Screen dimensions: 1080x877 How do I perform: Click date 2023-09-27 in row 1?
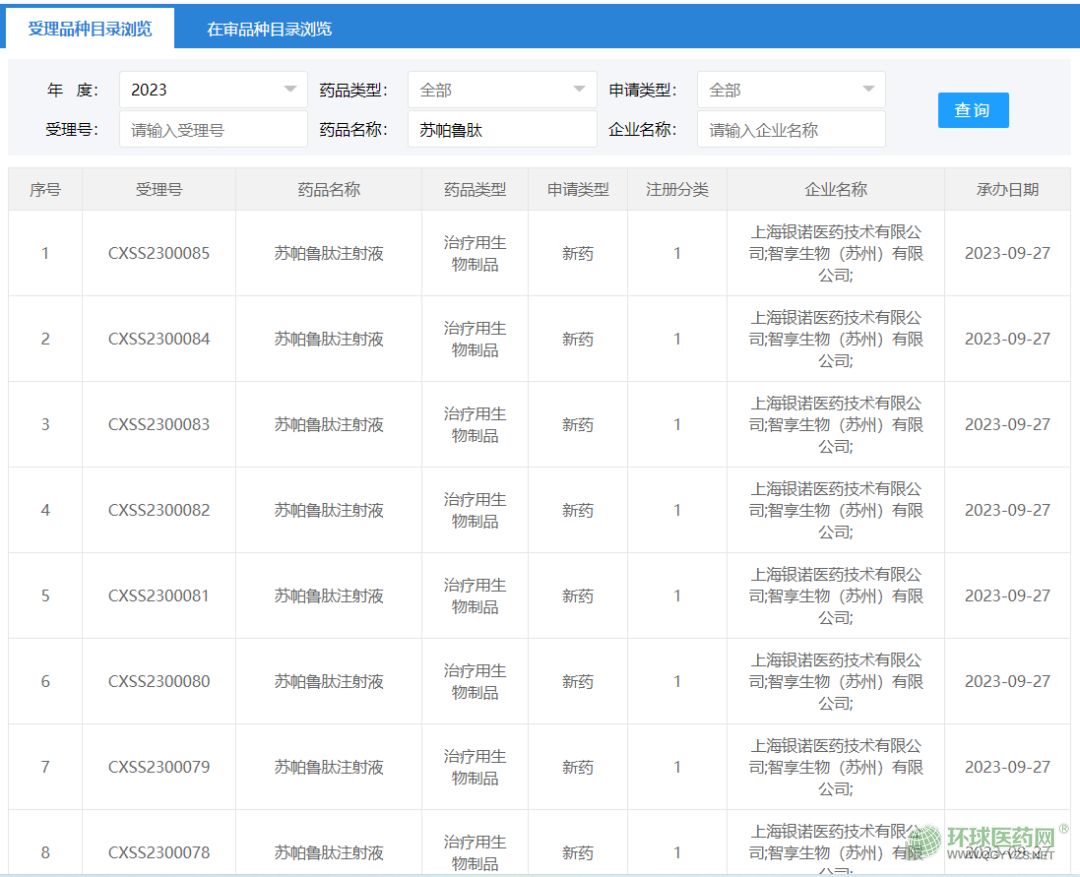(x=1007, y=253)
